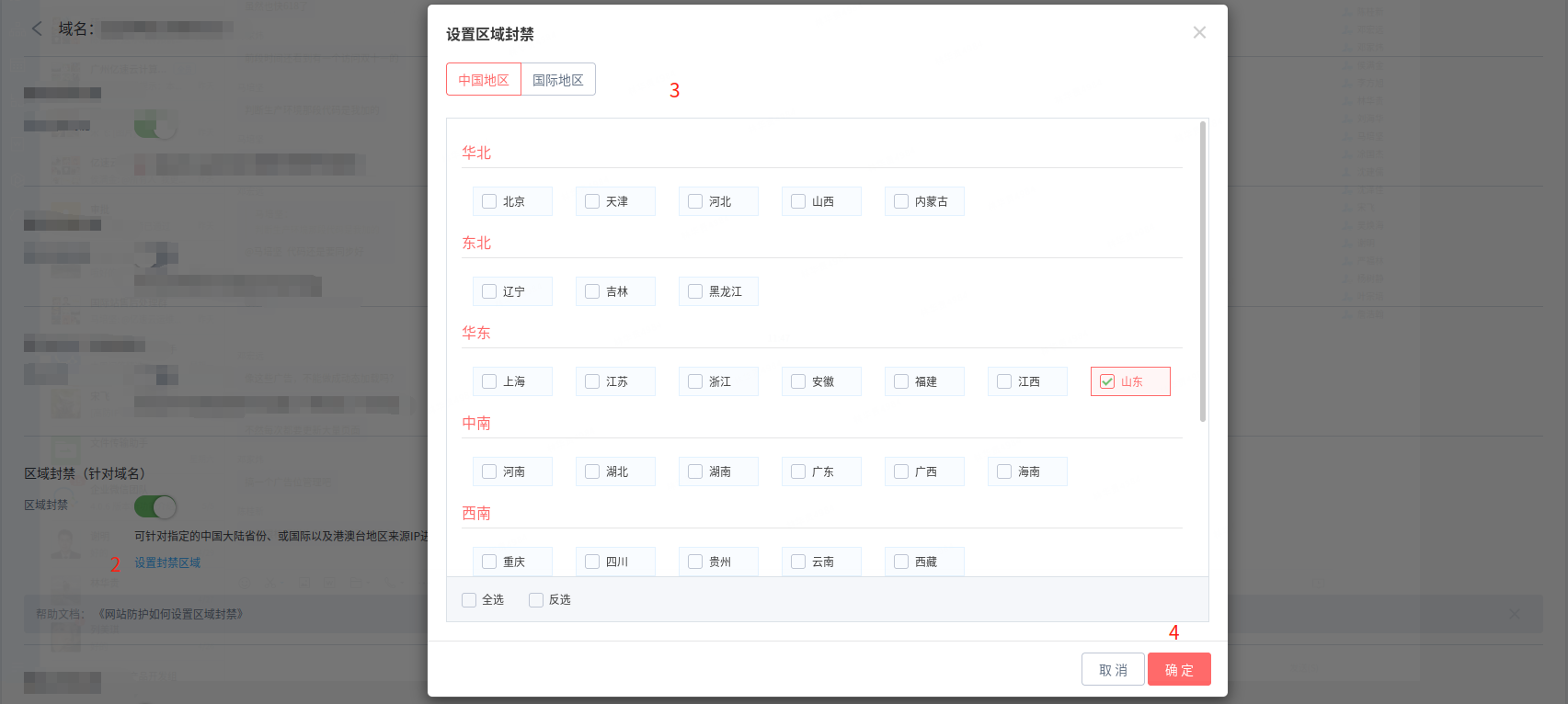This screenshot has height=704, width=1568.
Task: Switch to the 国际地区 tab
Action: (x=558, y=79)
